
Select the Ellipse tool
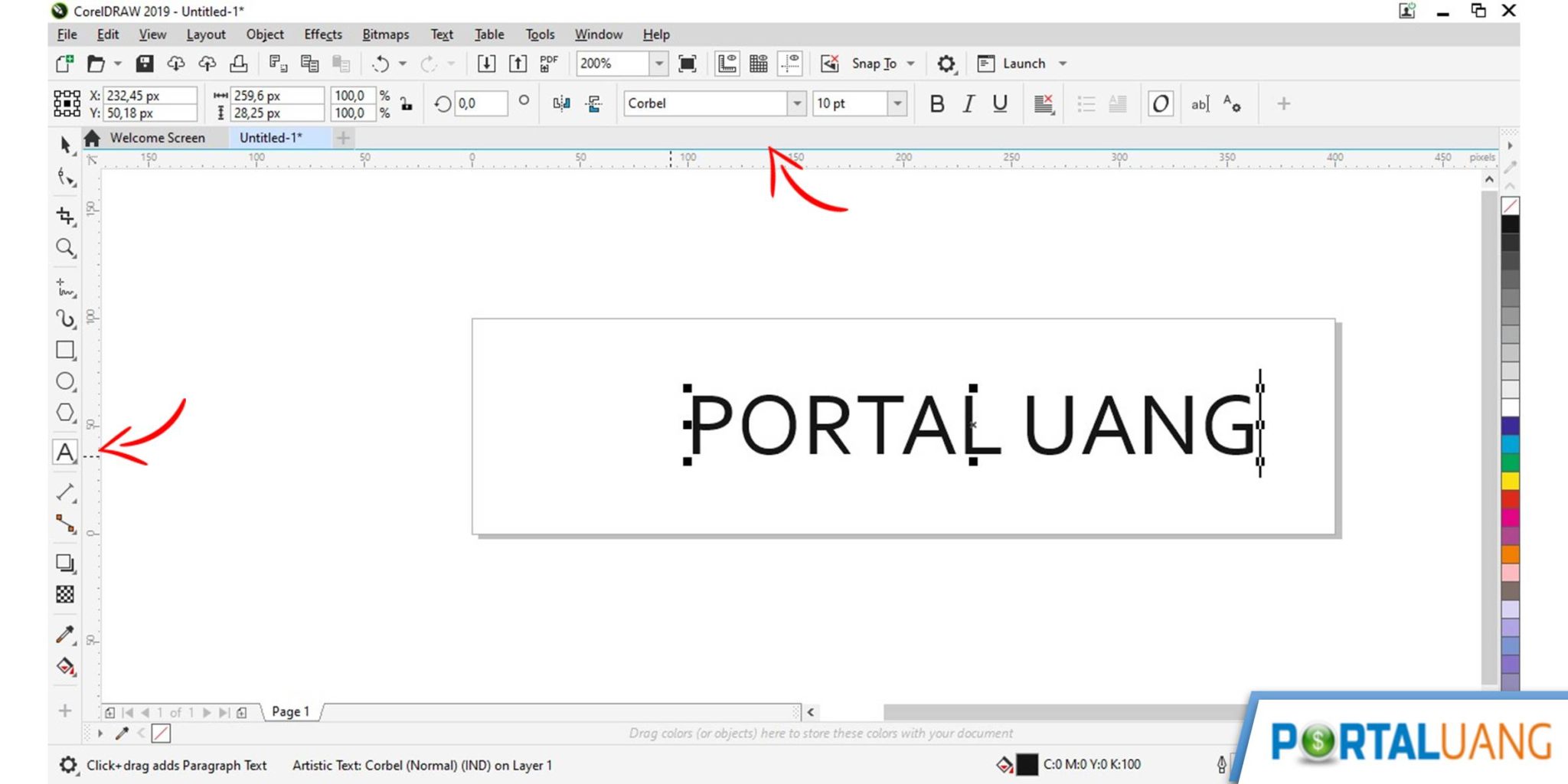point(66,381)
